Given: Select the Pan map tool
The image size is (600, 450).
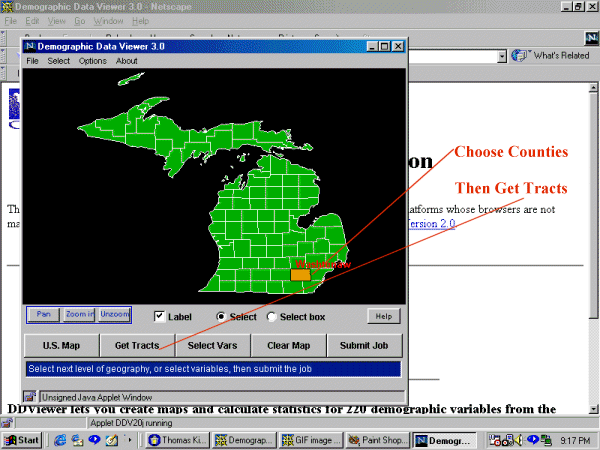Looking at the screenshot, I should [43, 315].
